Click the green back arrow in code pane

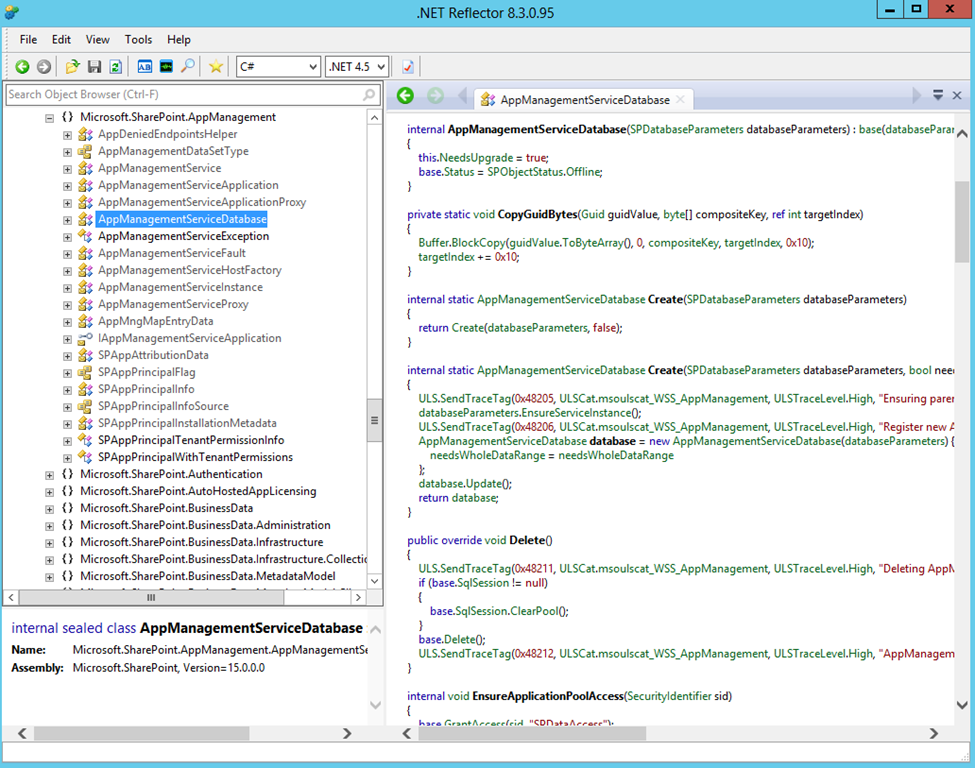[405, 96]
